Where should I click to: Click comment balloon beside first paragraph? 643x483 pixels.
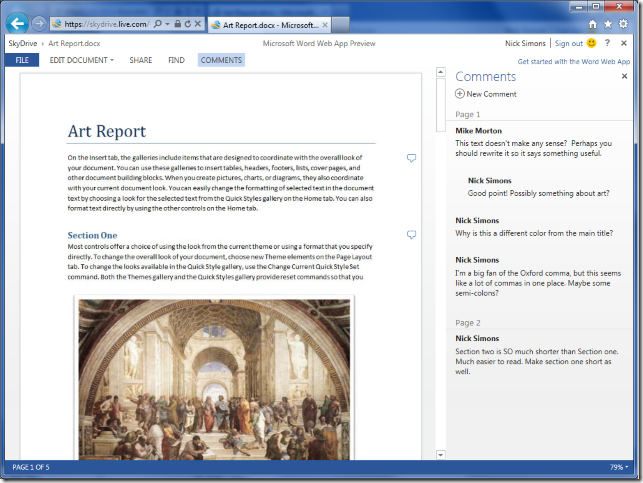tap(411, 158)
